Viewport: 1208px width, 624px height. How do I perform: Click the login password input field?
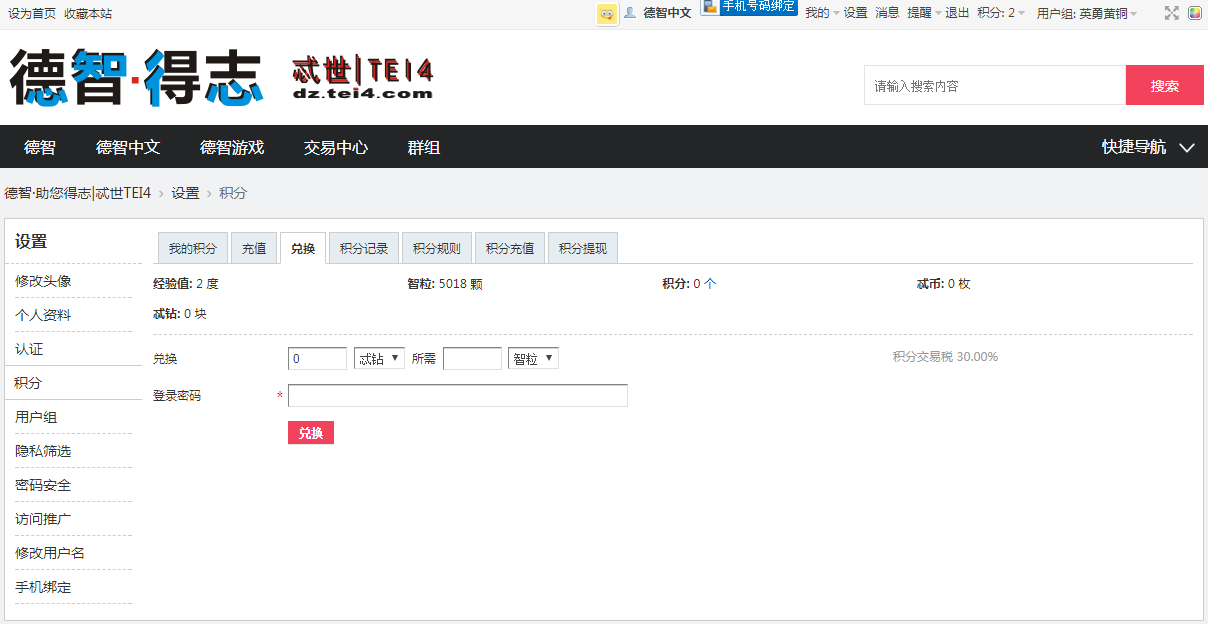click(x=456, y=395)
